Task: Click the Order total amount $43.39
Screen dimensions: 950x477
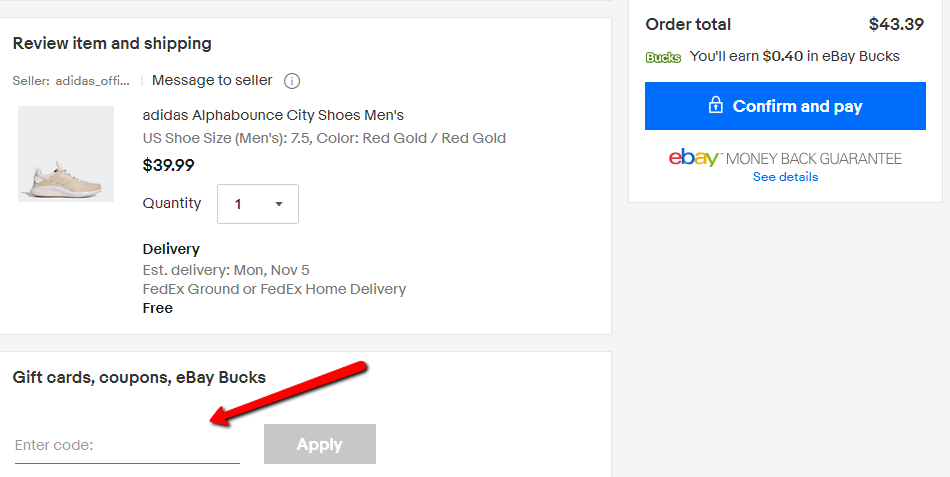Action: (896, 24)
